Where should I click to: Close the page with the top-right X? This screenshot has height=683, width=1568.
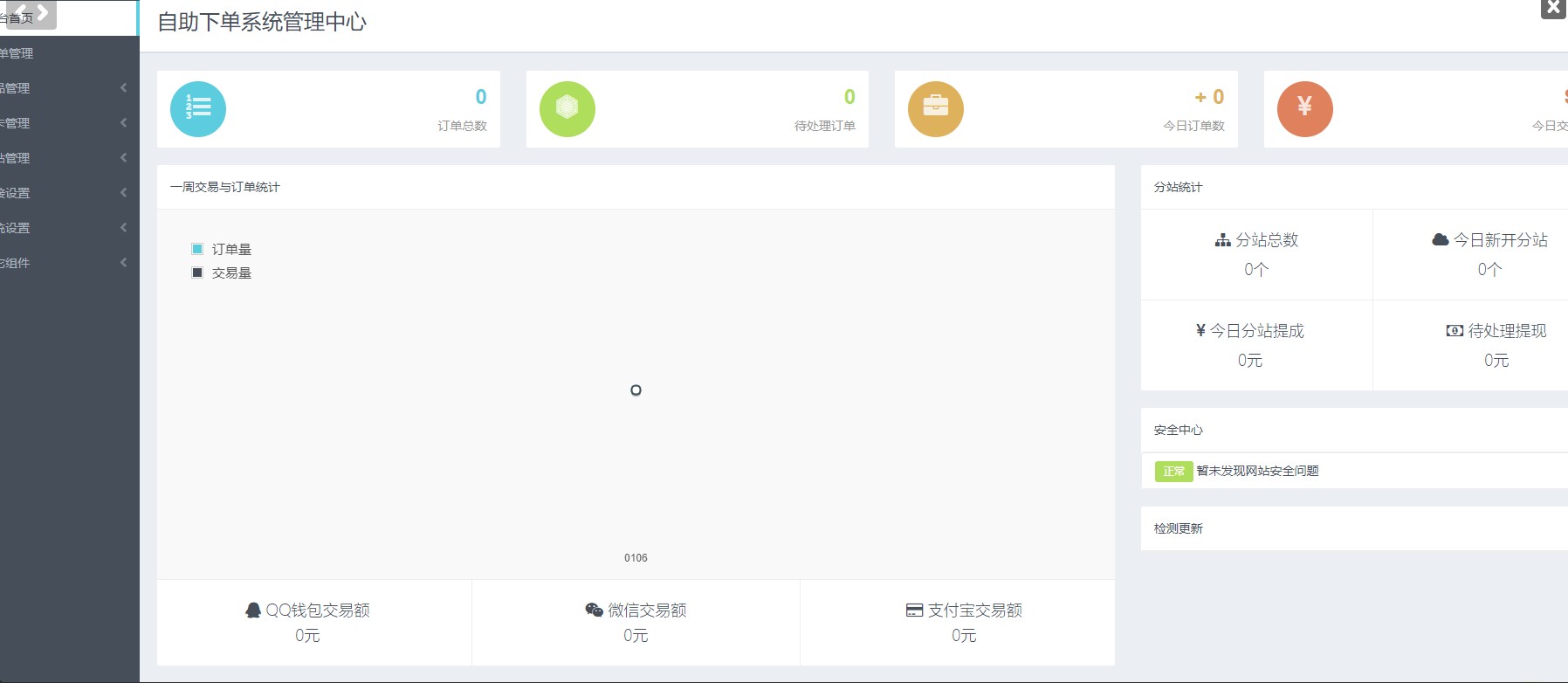[1553, 8]
